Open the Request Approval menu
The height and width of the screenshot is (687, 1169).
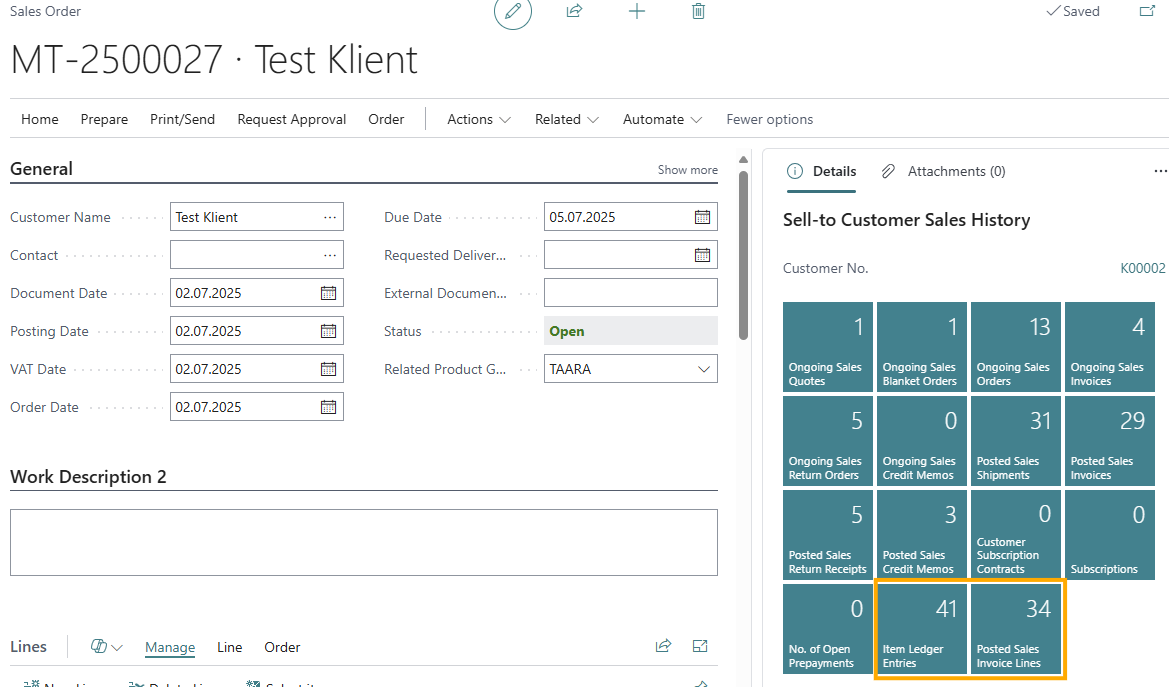click(x=292, y=119)
